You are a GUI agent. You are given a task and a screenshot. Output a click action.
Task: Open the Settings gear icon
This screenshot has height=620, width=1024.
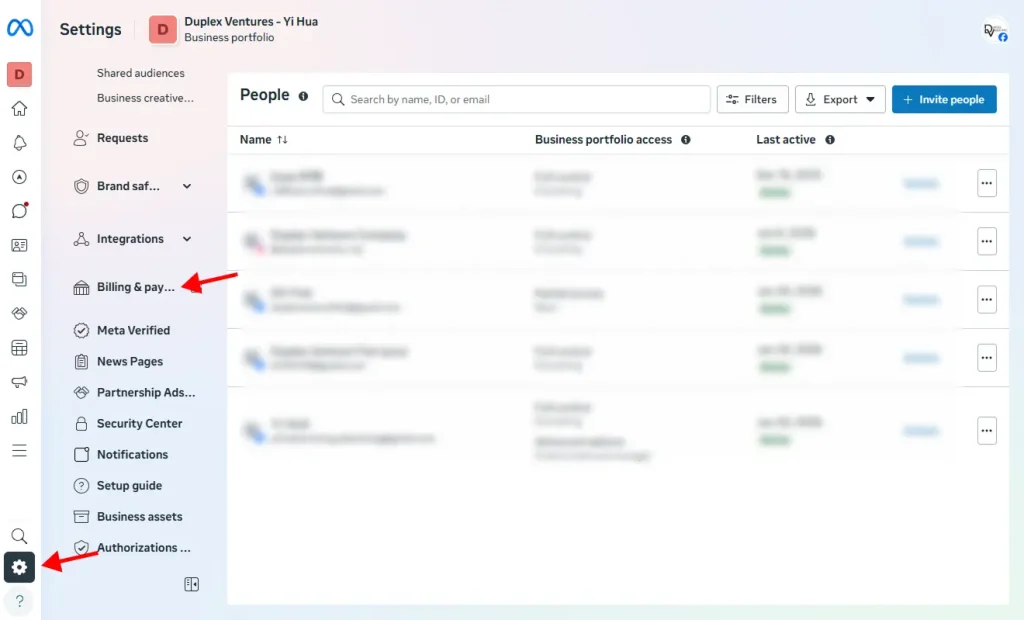tap(19, 568)
